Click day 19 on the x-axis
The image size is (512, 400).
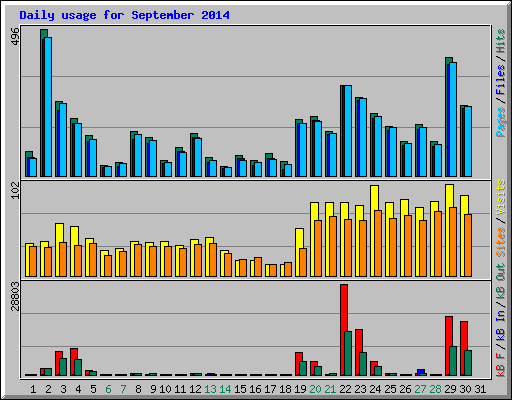[300, 389]
